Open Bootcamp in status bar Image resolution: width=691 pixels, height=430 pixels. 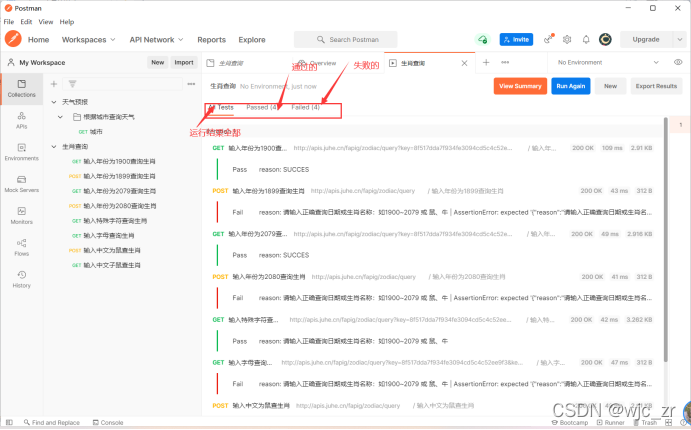coord(570,422)
